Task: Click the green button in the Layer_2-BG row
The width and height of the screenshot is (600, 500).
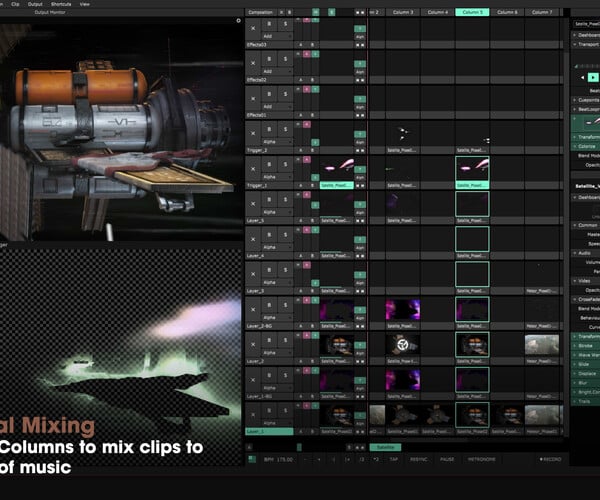Action: (x=315, y=300)
